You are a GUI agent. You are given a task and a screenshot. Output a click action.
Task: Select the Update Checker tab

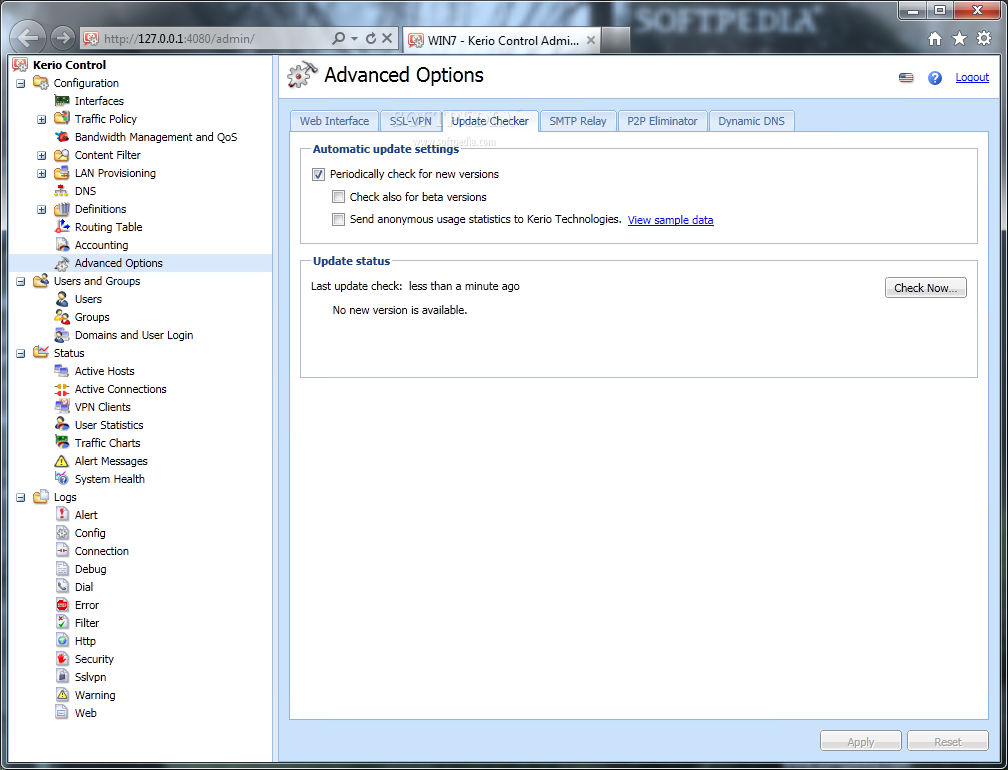pyautogui.click(x=490, y=121)
